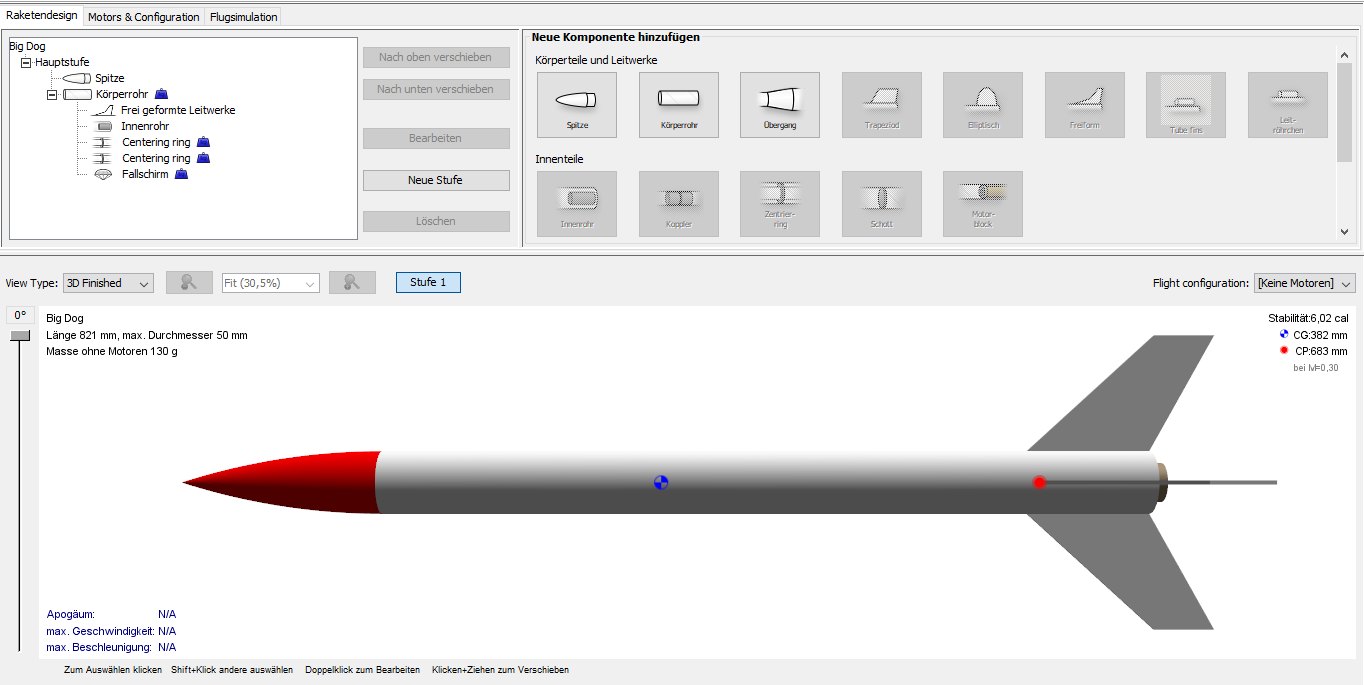Click the zoom out magnifier button
The height and width of the screenshot is (685, 1364).
190,283
